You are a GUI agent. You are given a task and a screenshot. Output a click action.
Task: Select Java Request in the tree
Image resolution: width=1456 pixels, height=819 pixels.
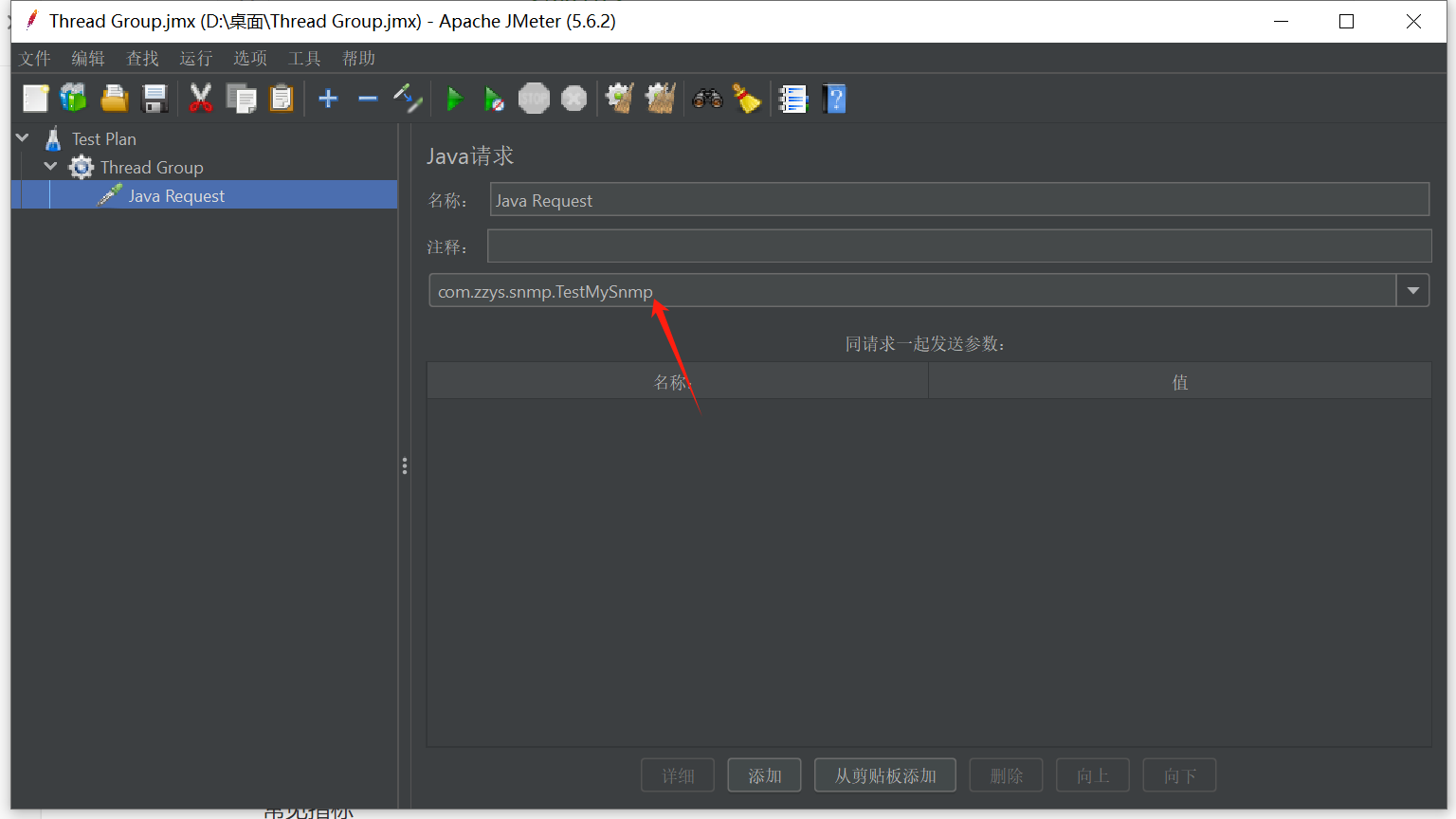176,196
